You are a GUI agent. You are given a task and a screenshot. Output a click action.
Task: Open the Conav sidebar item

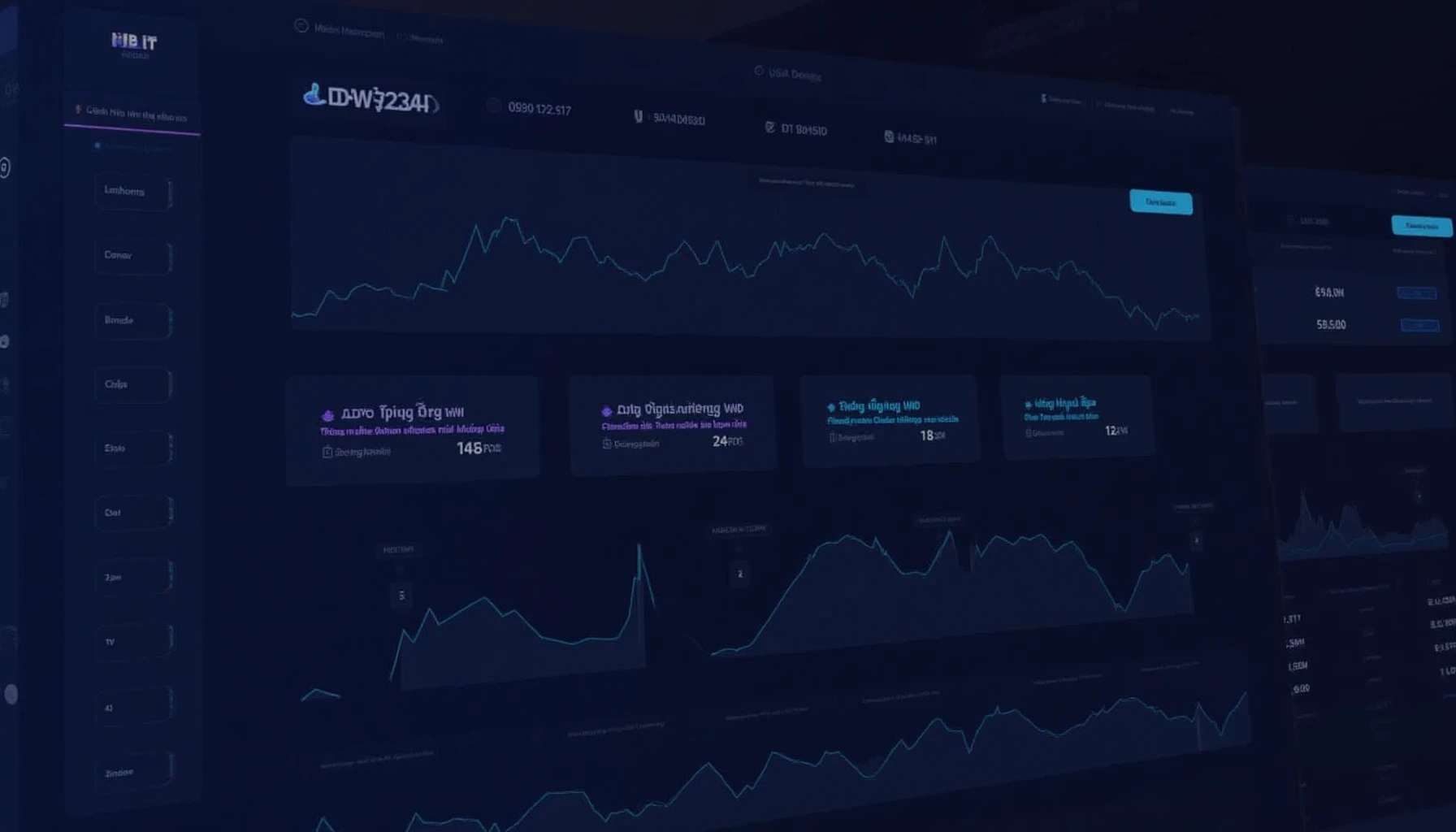tap(133, 256)
